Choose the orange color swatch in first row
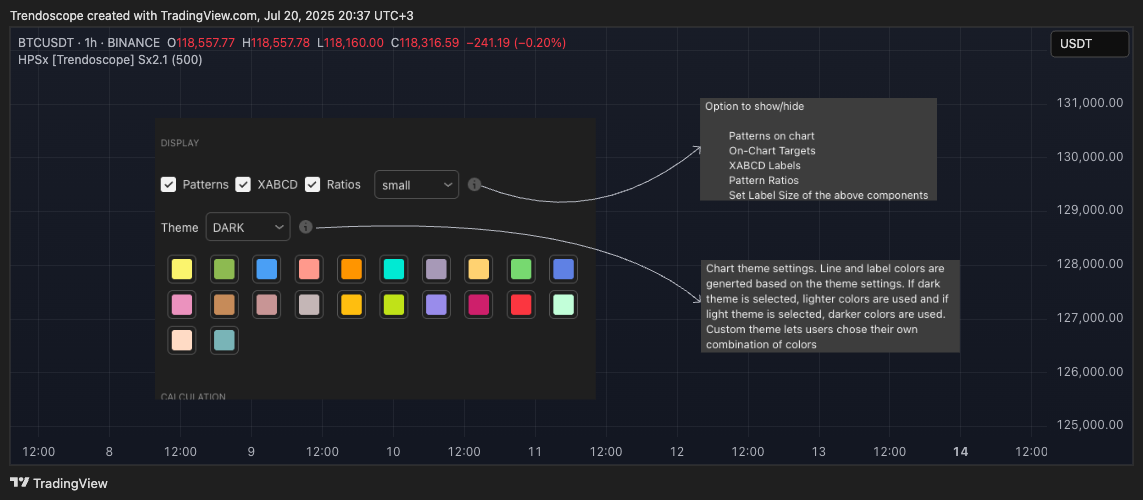 351,269
